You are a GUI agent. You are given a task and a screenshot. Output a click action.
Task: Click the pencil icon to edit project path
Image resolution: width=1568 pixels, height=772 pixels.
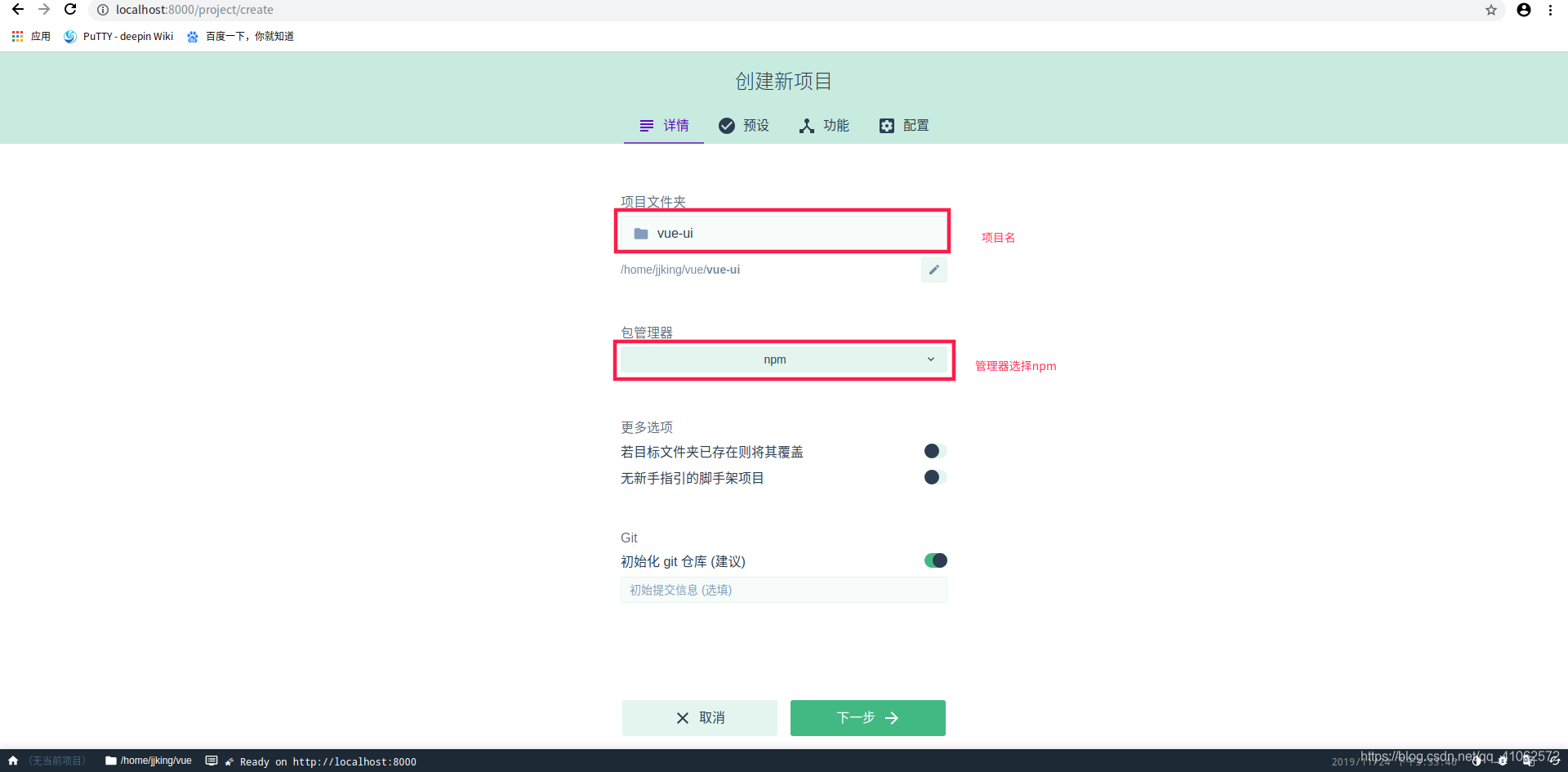(x=934, y=270)
